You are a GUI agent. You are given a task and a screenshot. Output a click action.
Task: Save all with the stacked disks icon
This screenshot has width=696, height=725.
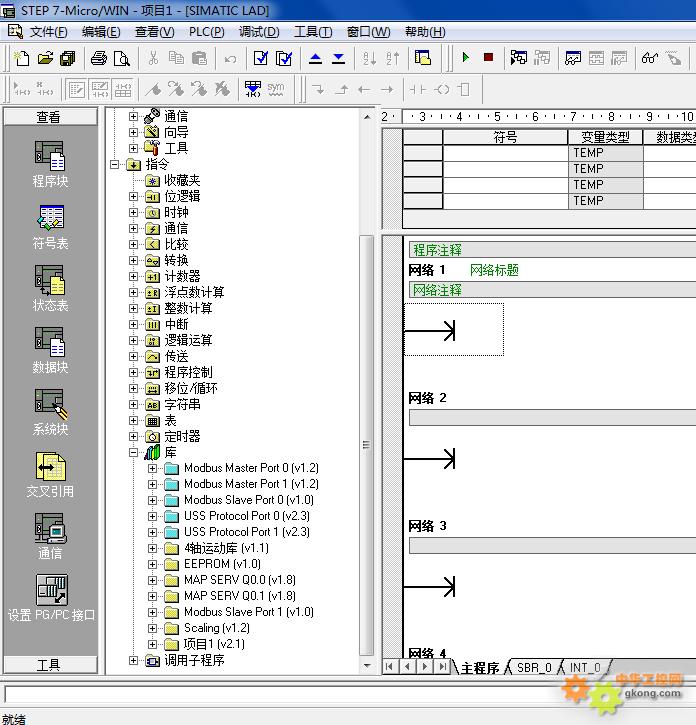pyautogui.click(x=68, y=58)
